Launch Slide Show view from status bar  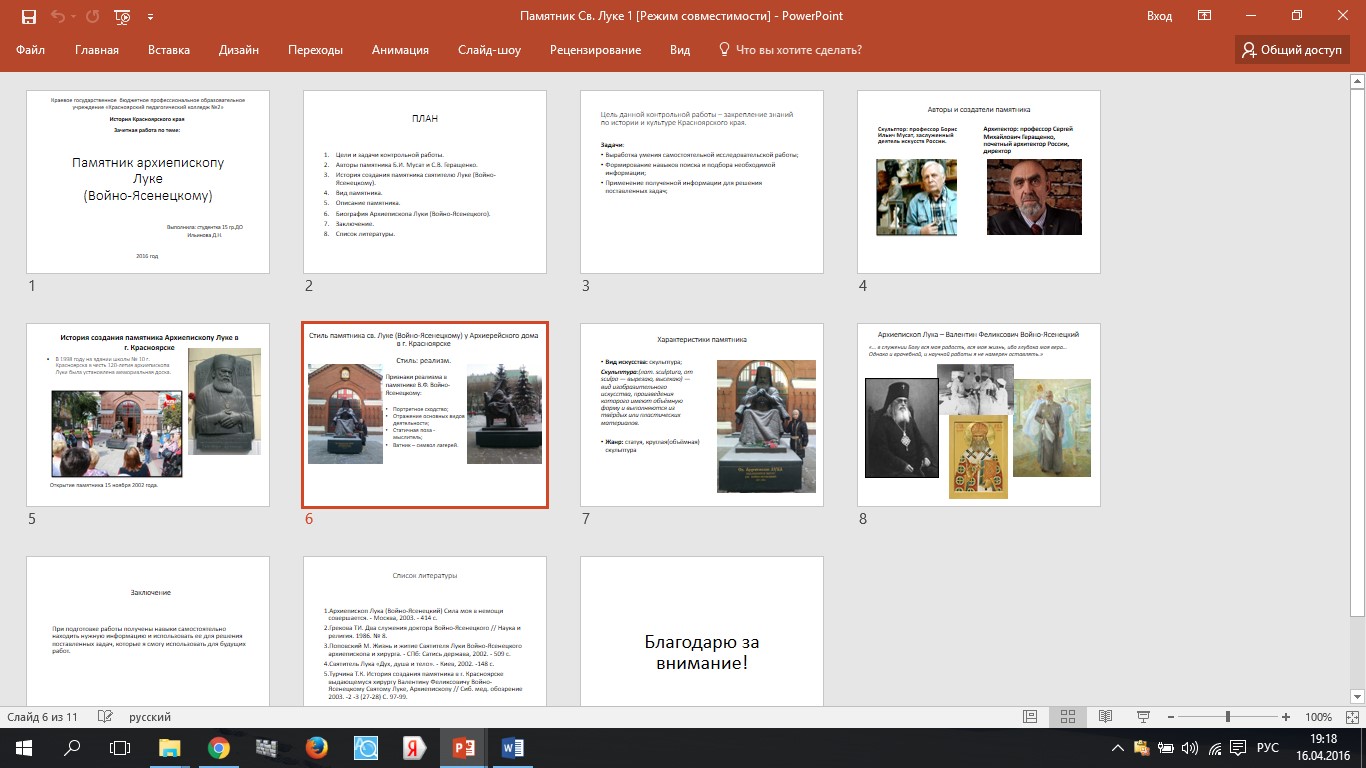click(x=1142, y=717)
